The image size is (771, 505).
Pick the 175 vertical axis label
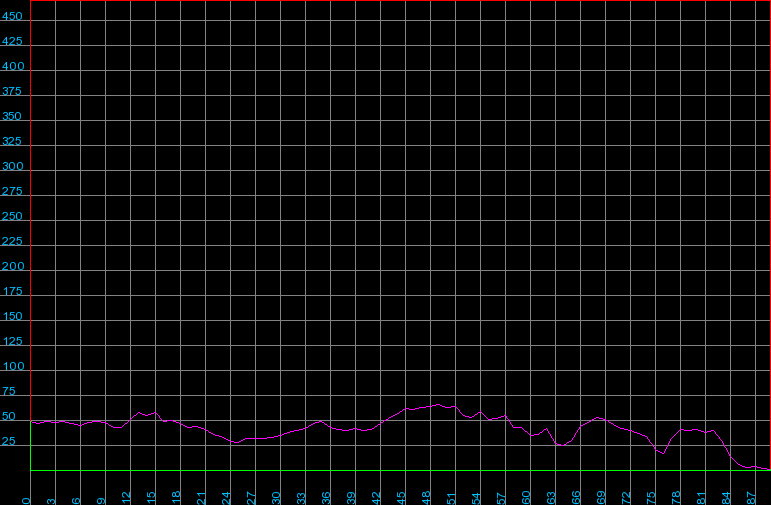12,292
